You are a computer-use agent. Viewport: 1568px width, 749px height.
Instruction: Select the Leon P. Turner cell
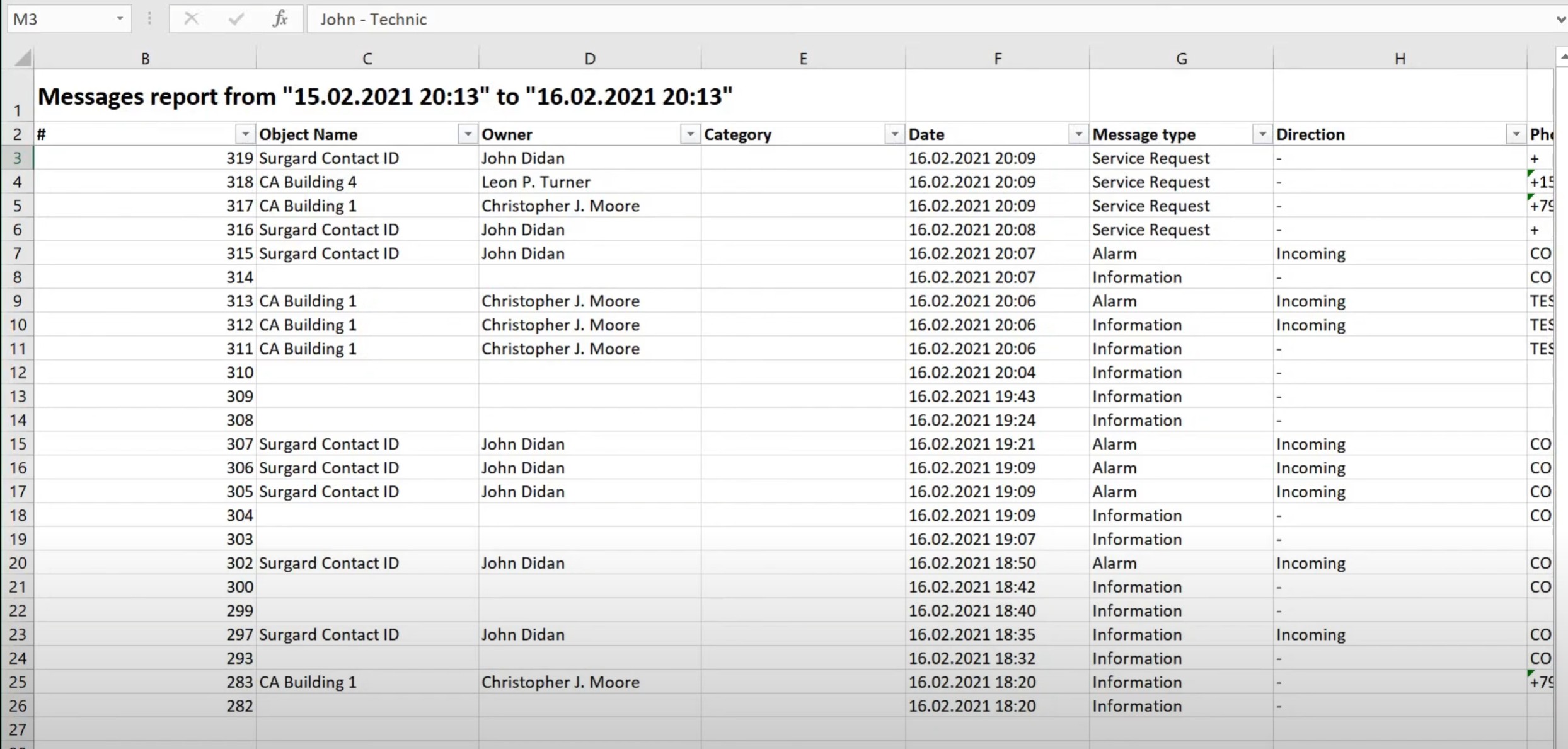(590, 182)
